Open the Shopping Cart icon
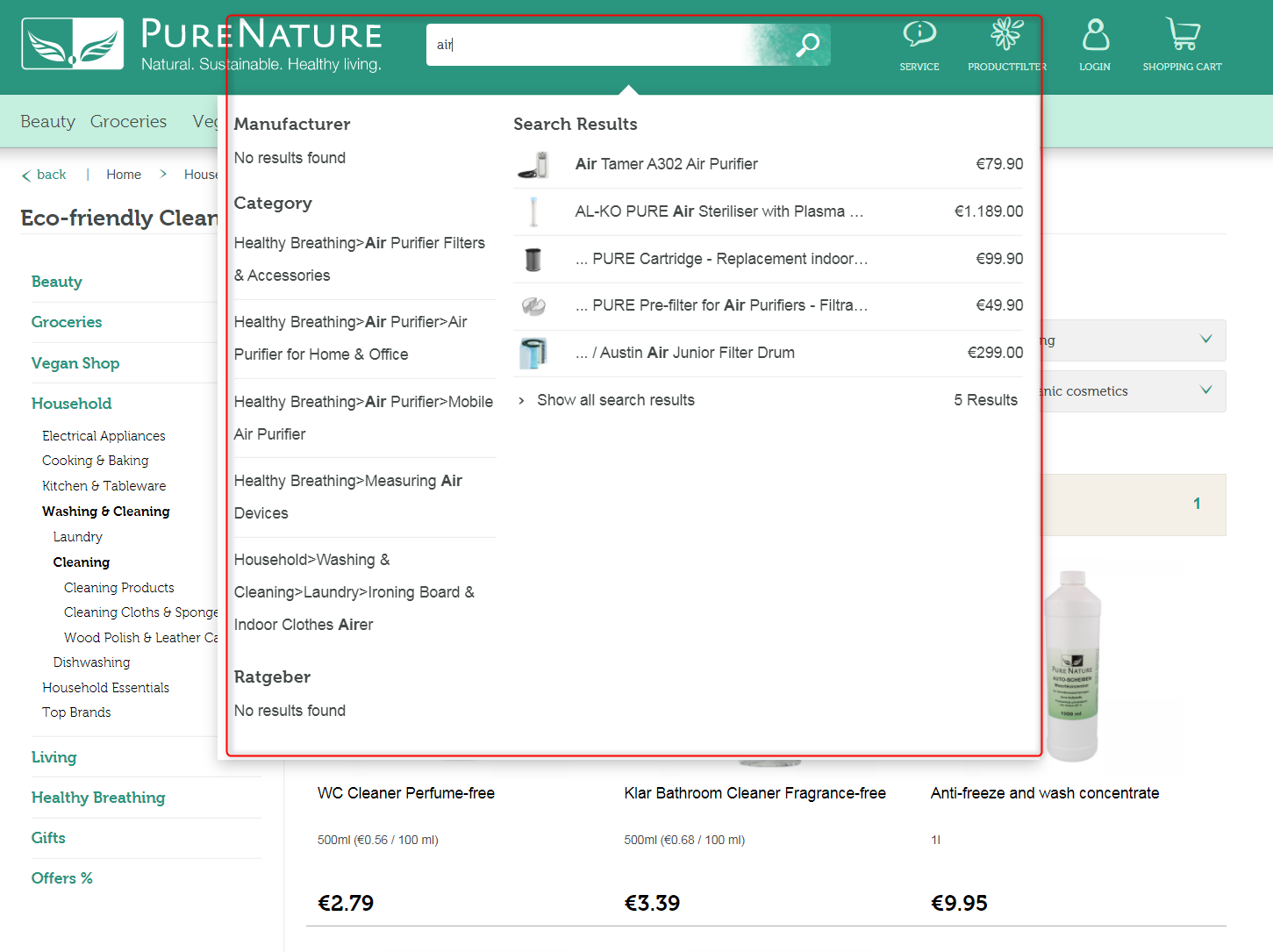 click(x=1182, y=35)
